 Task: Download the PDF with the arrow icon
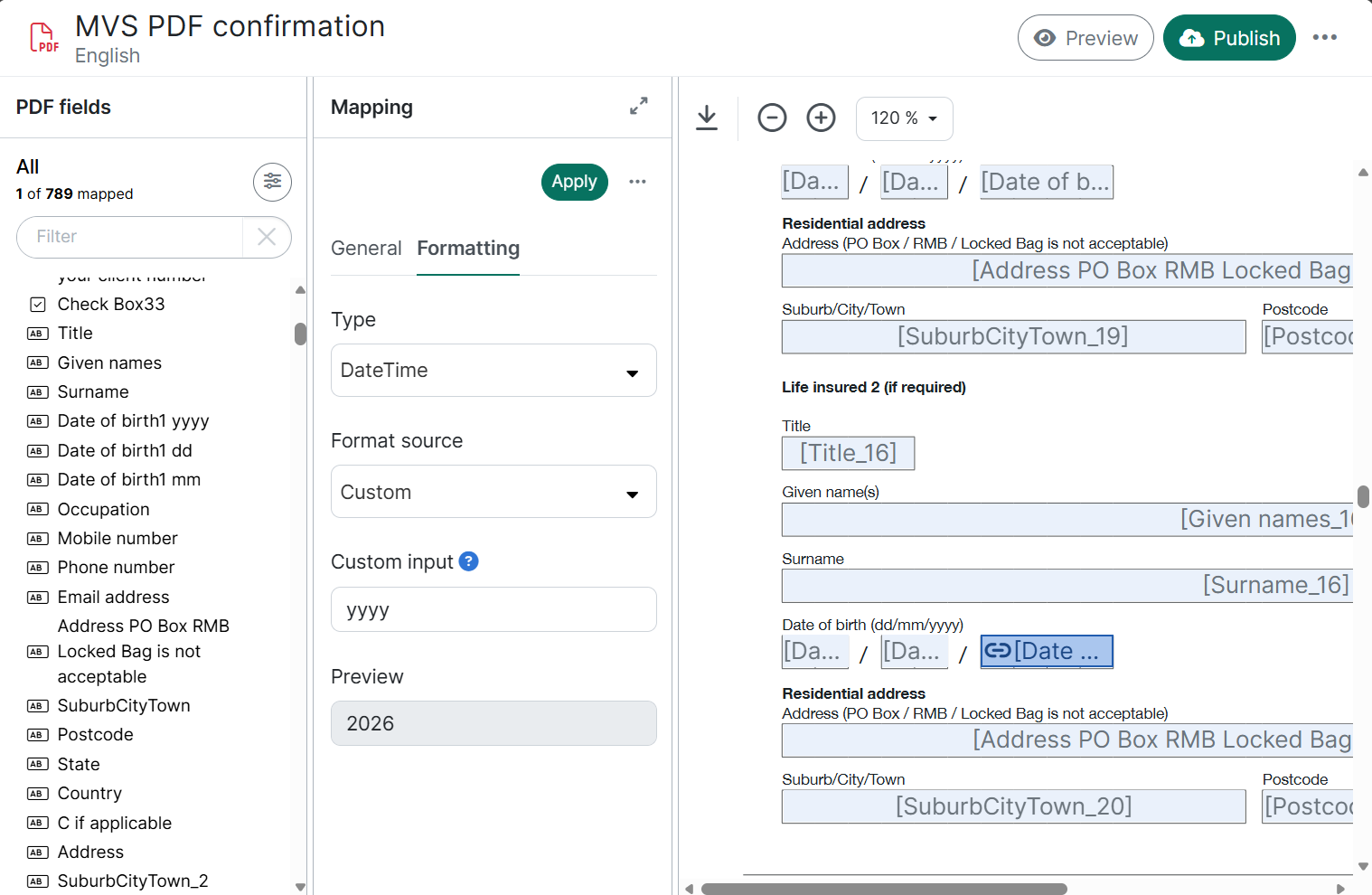(707, 118)
